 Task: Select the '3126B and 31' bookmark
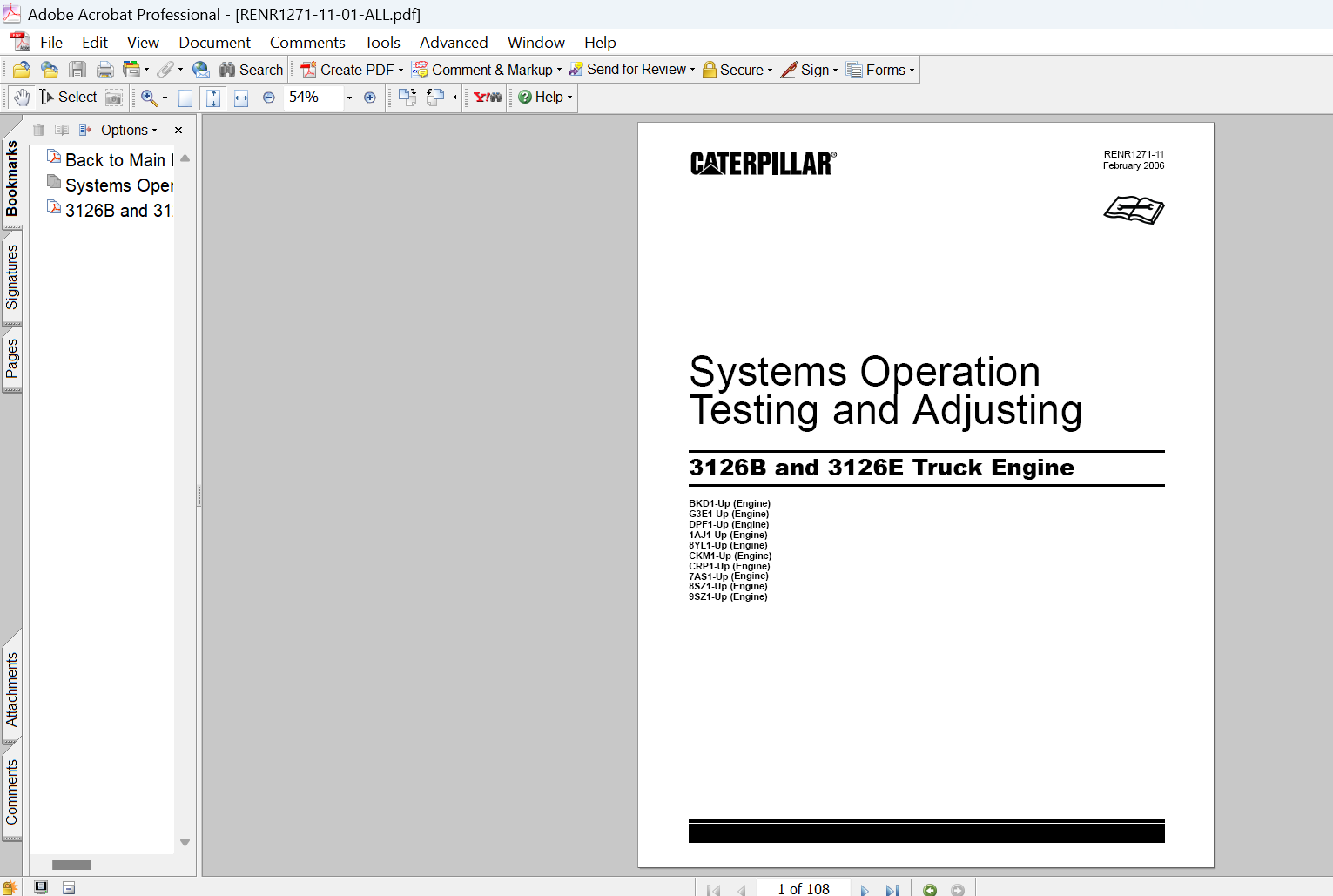(x=111, y=211)
